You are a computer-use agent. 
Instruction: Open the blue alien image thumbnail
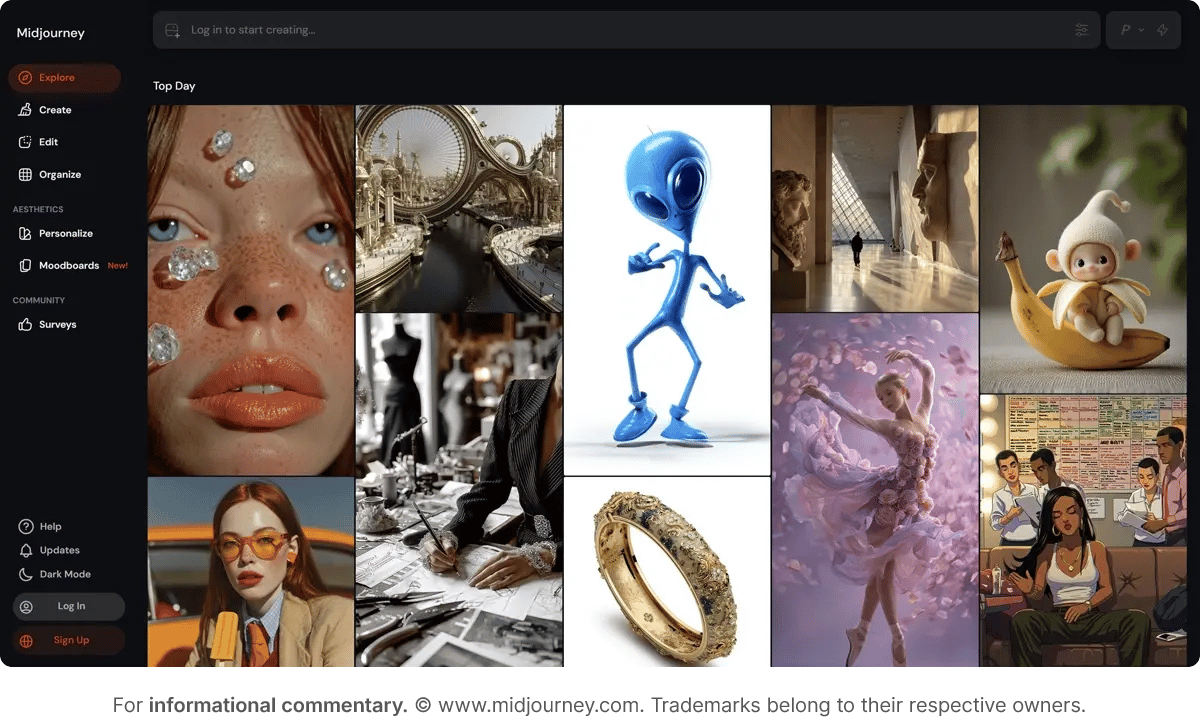click(x=666, y=288)
